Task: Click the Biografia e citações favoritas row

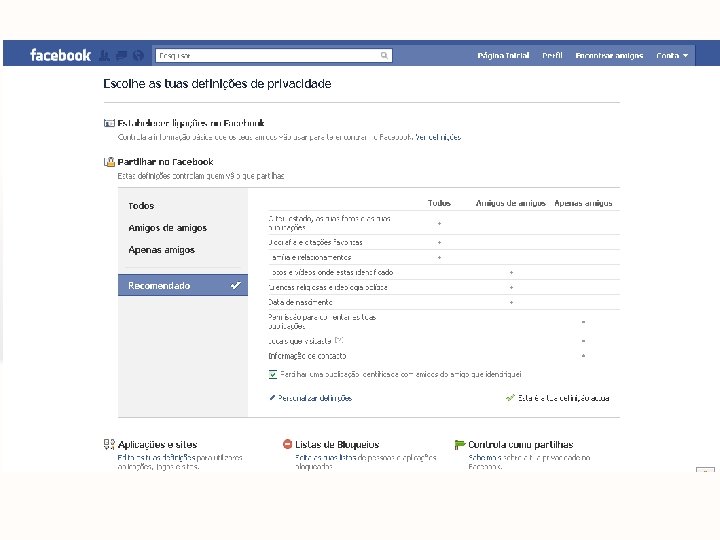Action: point(444,242)
